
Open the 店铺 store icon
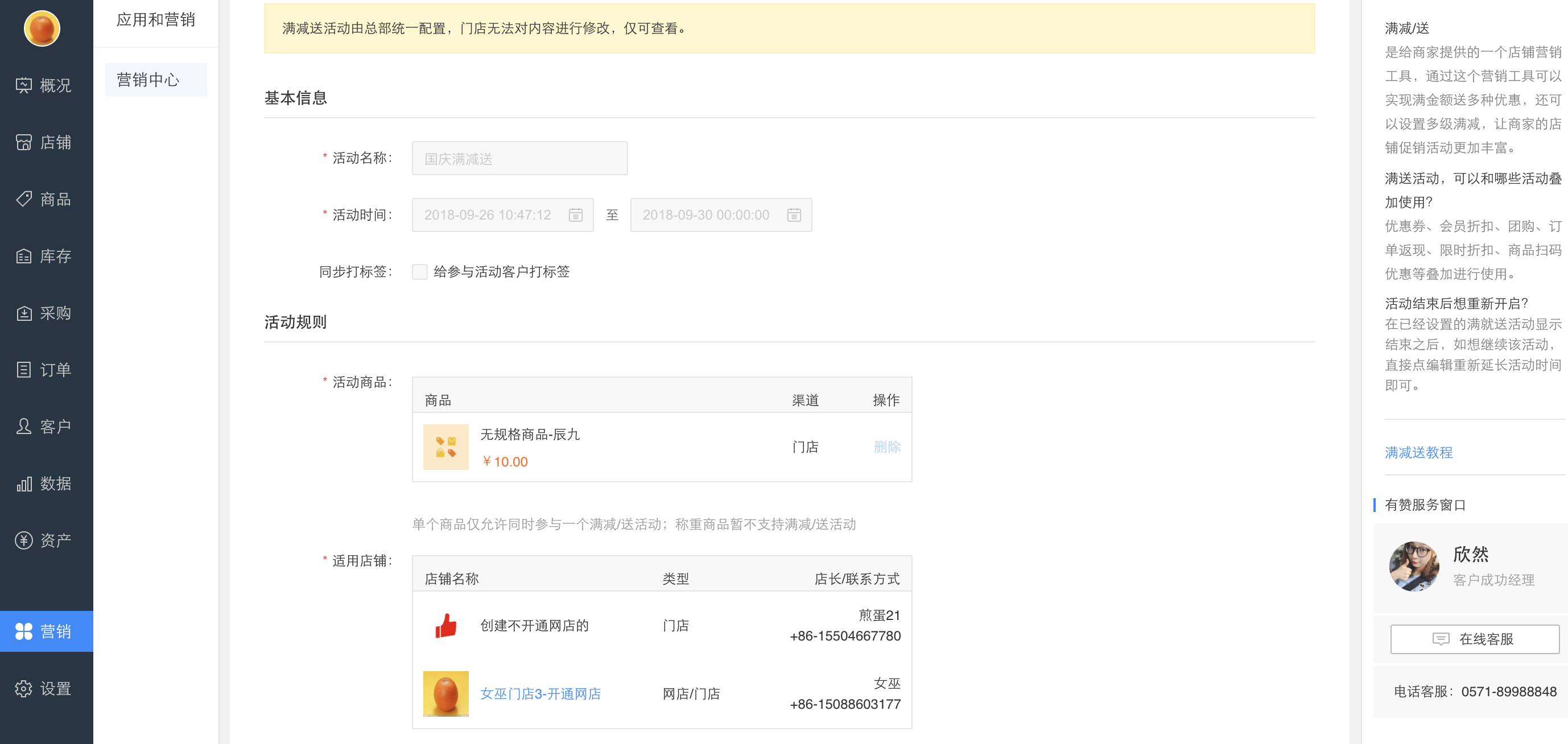pyautogui.click(x=24, y=142)
